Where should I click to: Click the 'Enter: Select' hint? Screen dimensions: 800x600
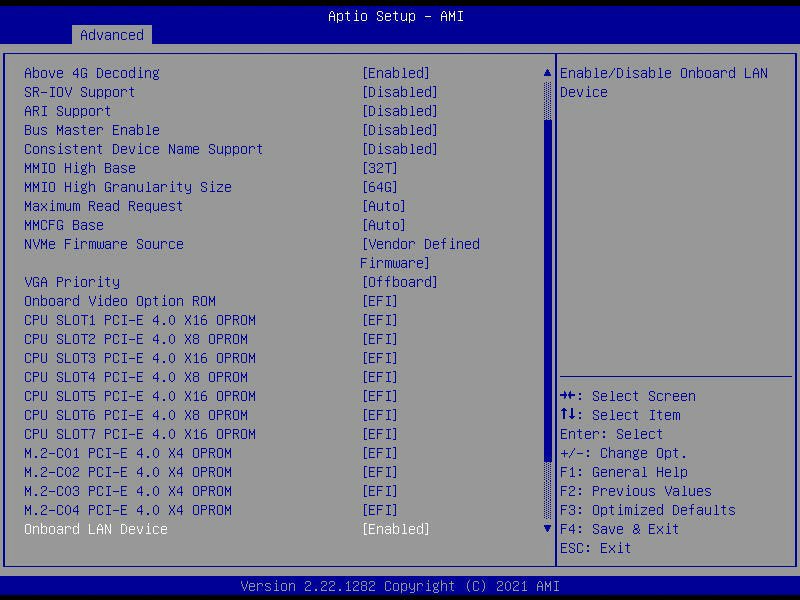[x=611, y=434]
